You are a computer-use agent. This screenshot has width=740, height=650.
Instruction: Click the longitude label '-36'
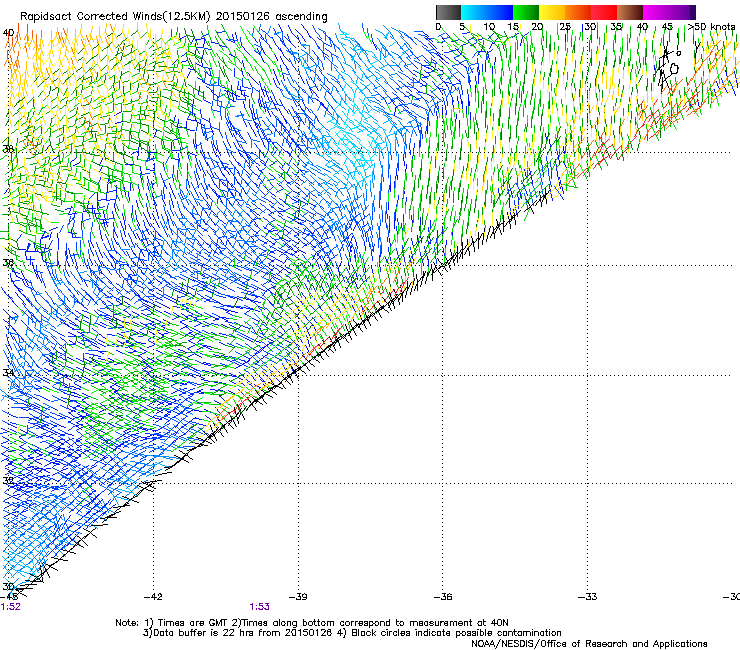tap(443, 597)
